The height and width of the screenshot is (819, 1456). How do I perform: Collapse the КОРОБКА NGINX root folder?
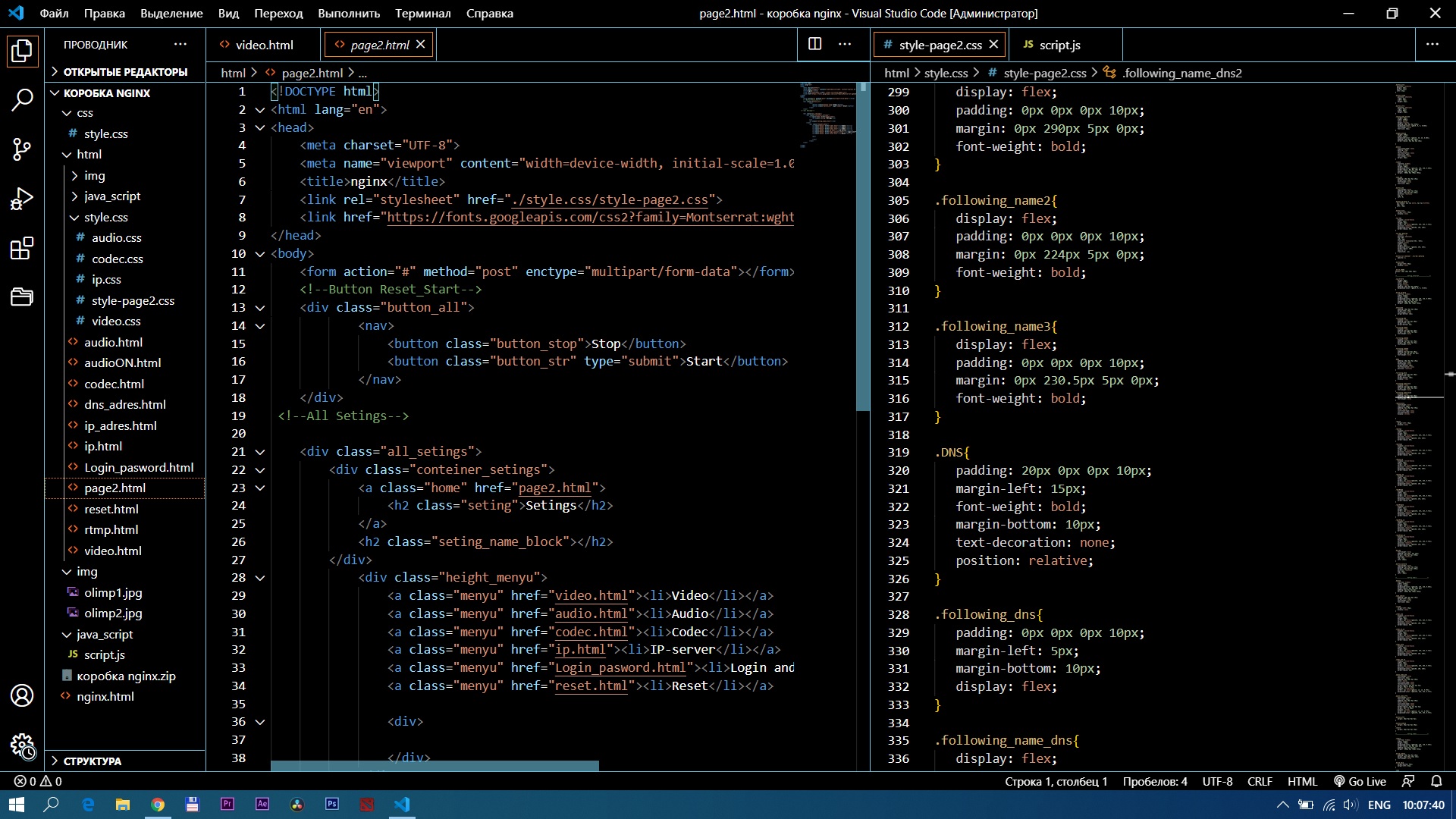coord(125,93)
